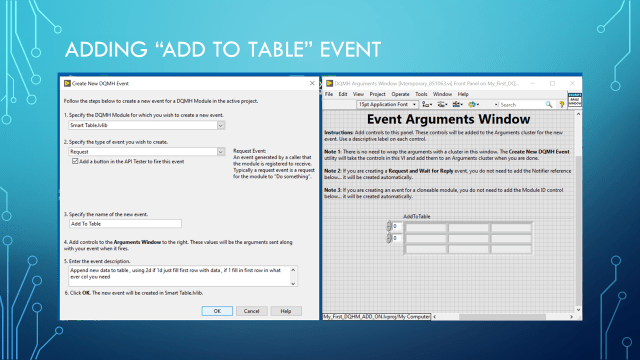This screenshot has width=640, height=360.
Task: Expand the event type dropdown showing Request
Action: [220, 151]
